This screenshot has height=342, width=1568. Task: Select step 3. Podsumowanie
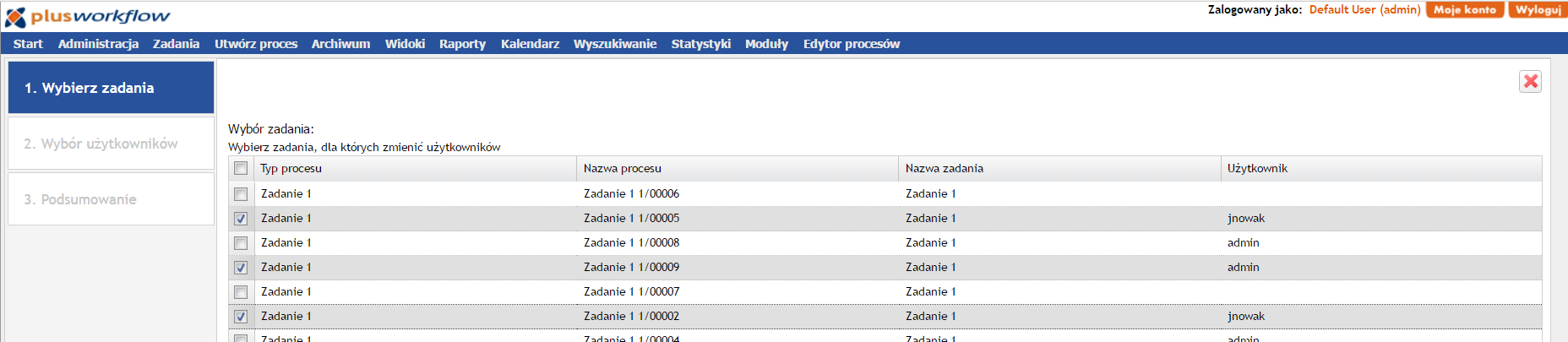(x=111, y=198)
